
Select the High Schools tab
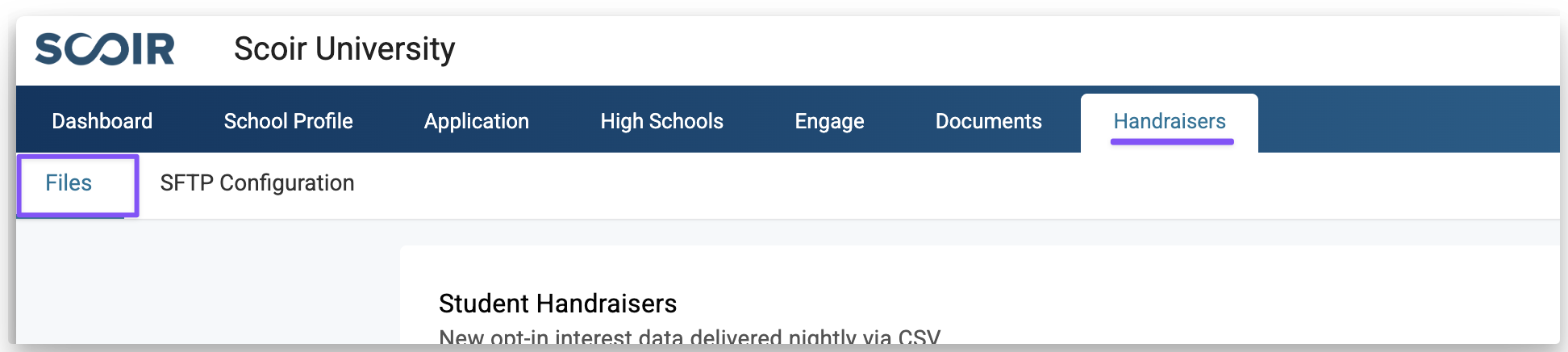click(661, 121)
